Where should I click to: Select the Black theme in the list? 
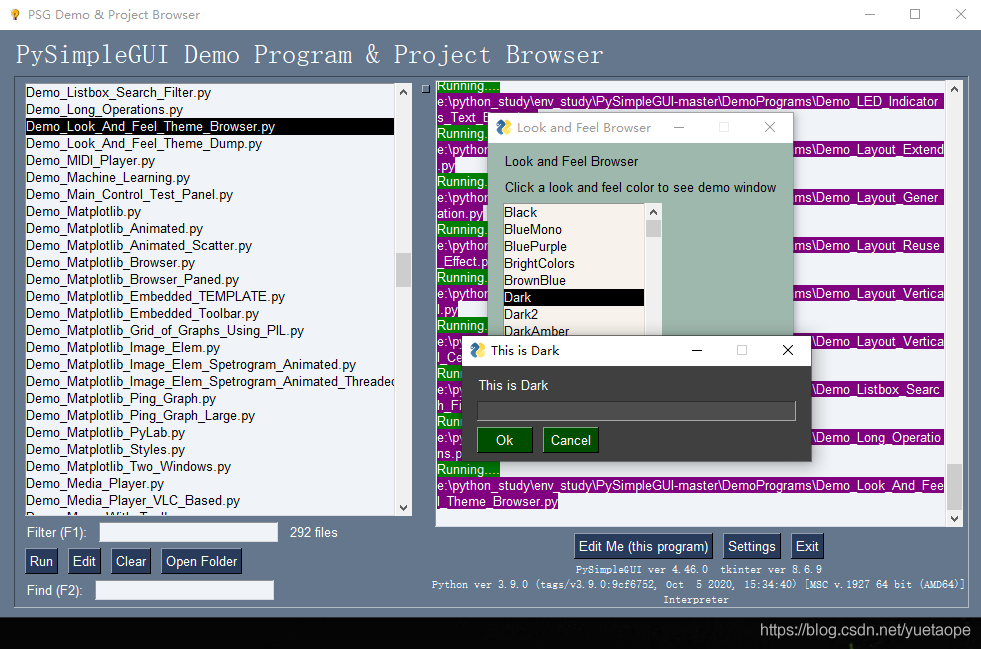tap(574, 213)
